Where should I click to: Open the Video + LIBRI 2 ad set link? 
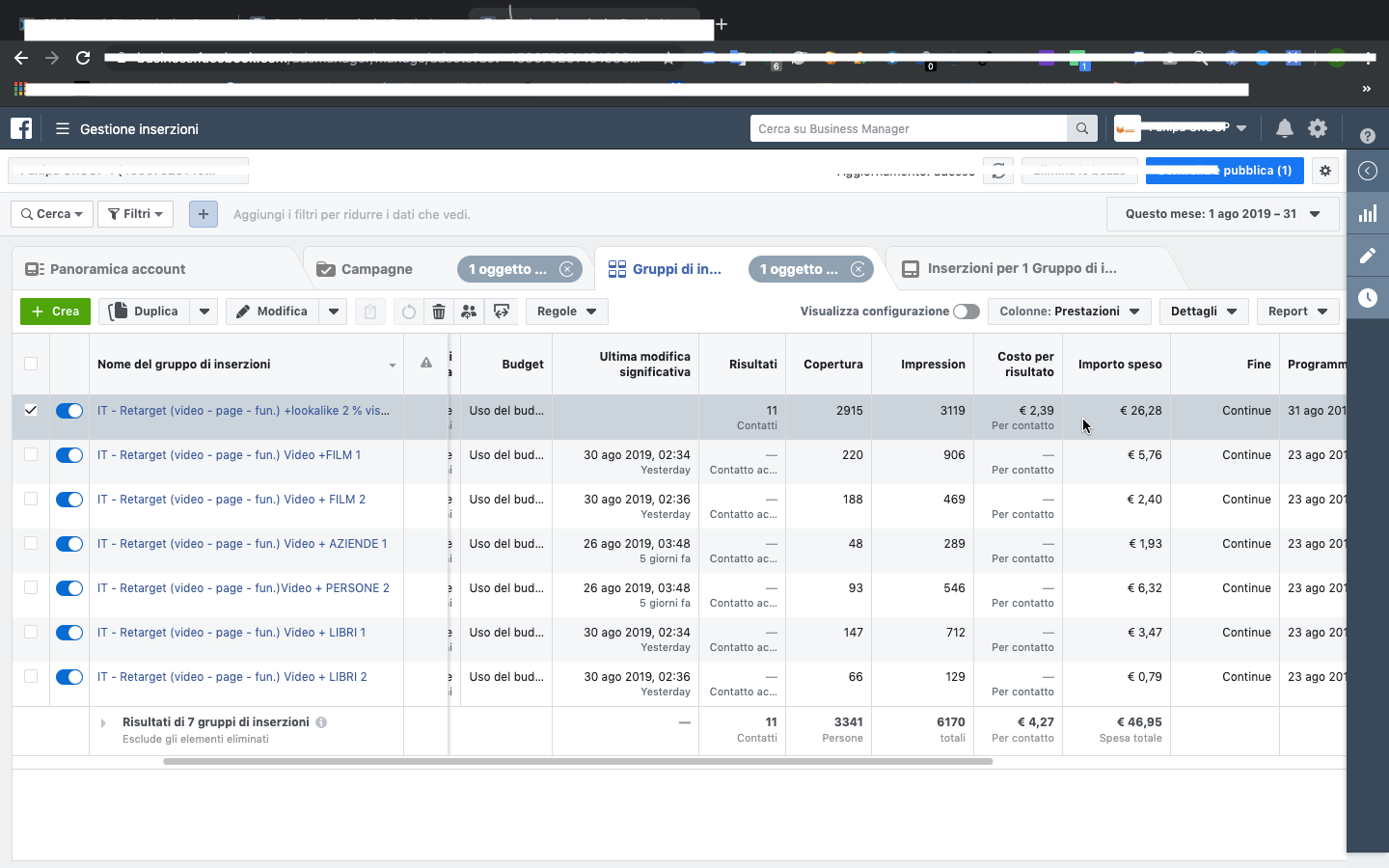click(231, 677)
